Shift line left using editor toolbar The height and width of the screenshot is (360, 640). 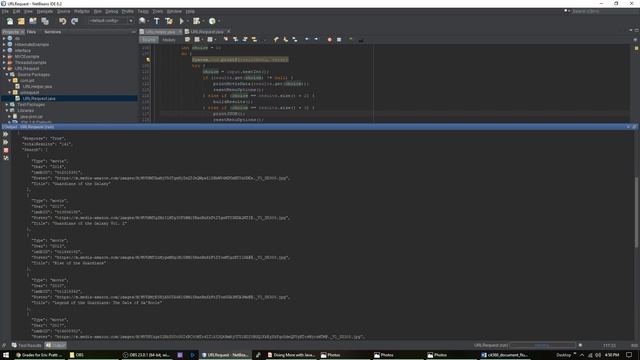307,40
